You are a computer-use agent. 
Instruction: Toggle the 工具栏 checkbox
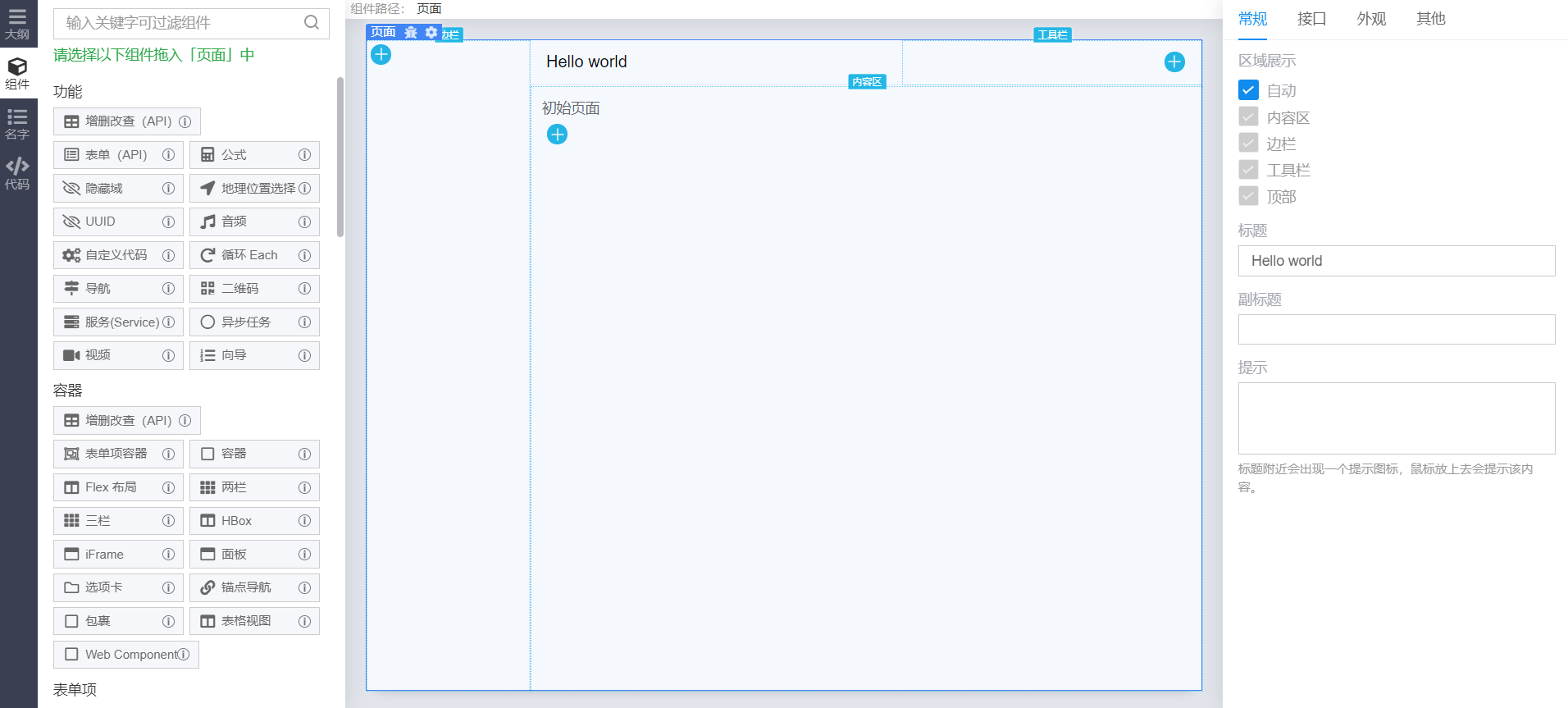coord(1248,170)
